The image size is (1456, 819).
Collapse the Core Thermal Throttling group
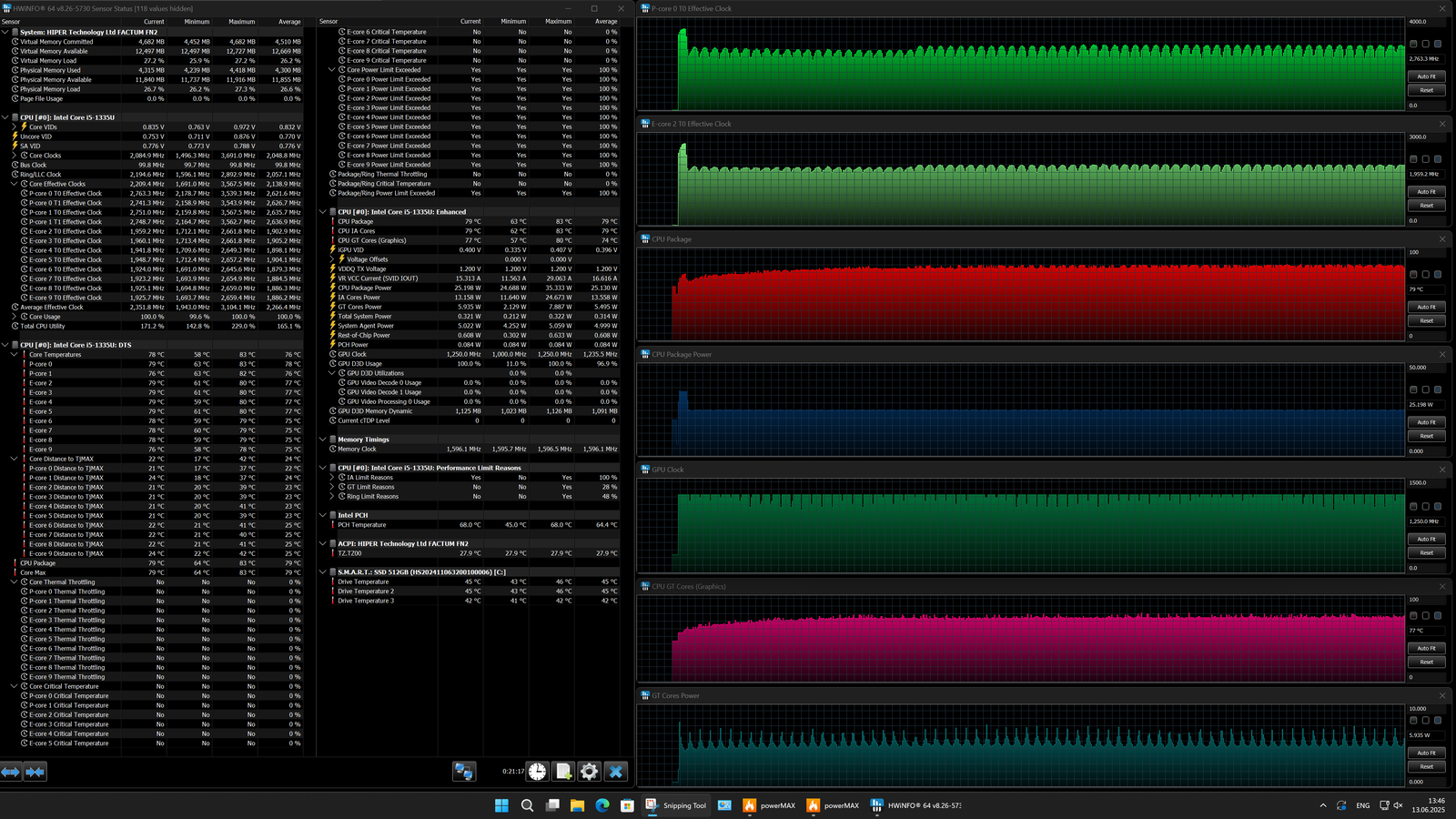click(14, 582)
